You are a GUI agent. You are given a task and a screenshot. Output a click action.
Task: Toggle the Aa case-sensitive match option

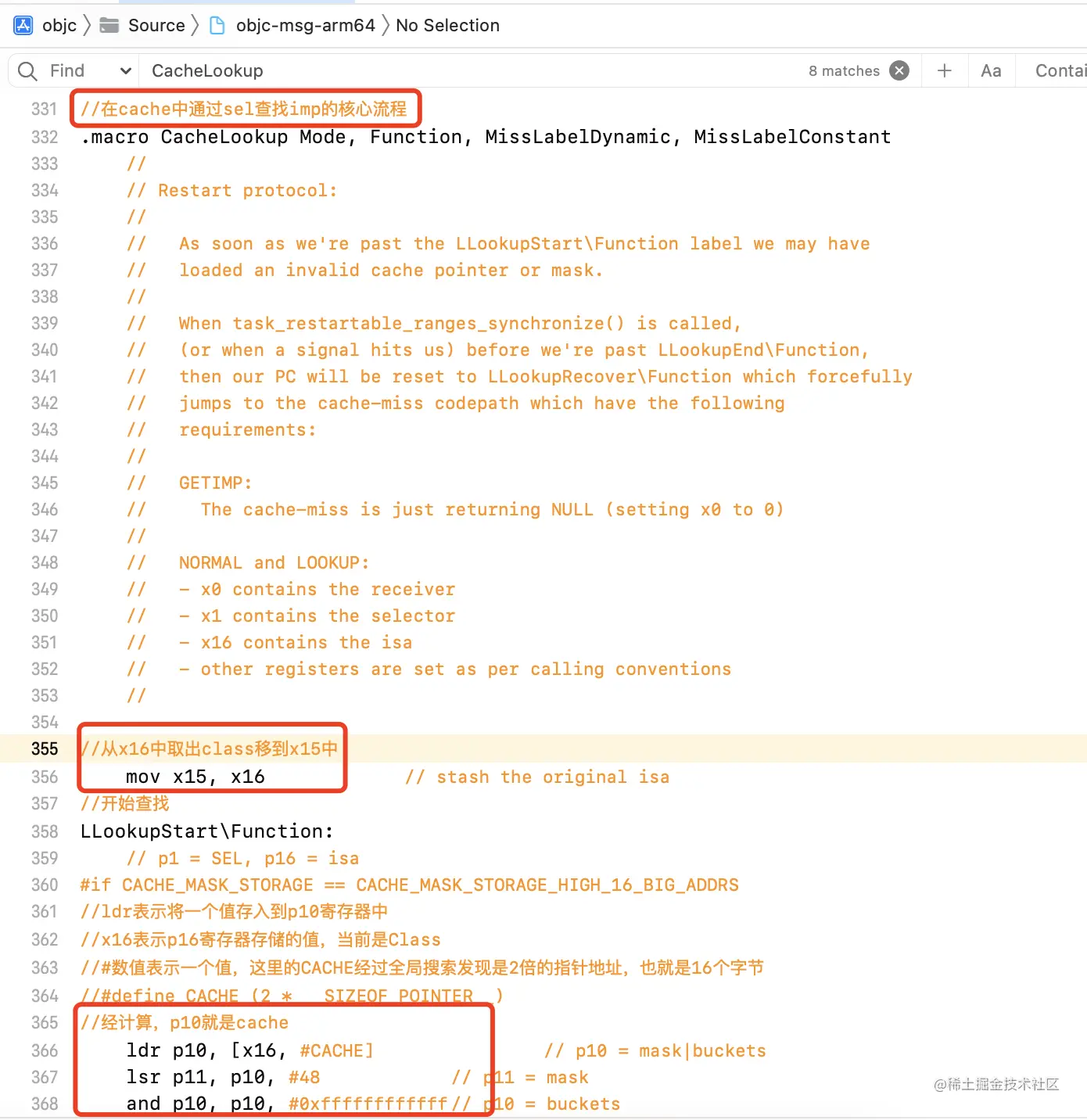991,71
